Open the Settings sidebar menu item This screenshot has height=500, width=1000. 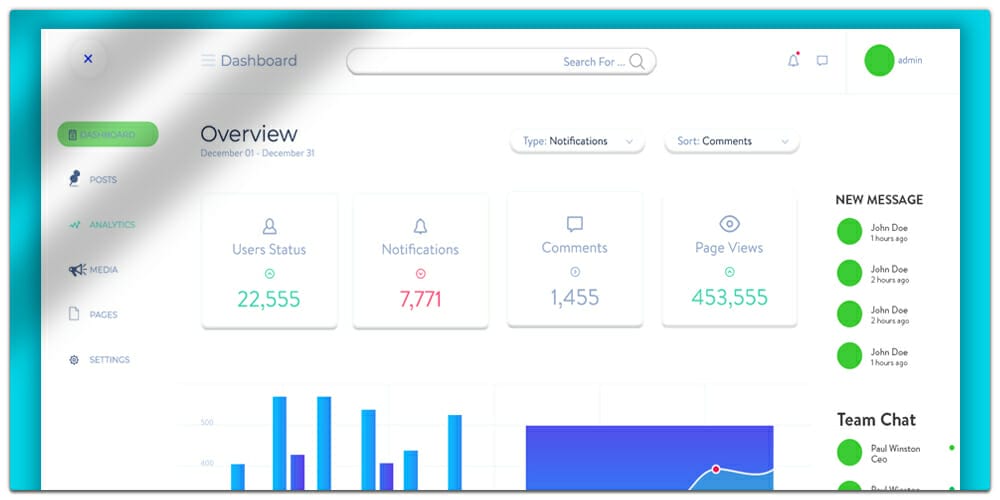click(99, 360)
